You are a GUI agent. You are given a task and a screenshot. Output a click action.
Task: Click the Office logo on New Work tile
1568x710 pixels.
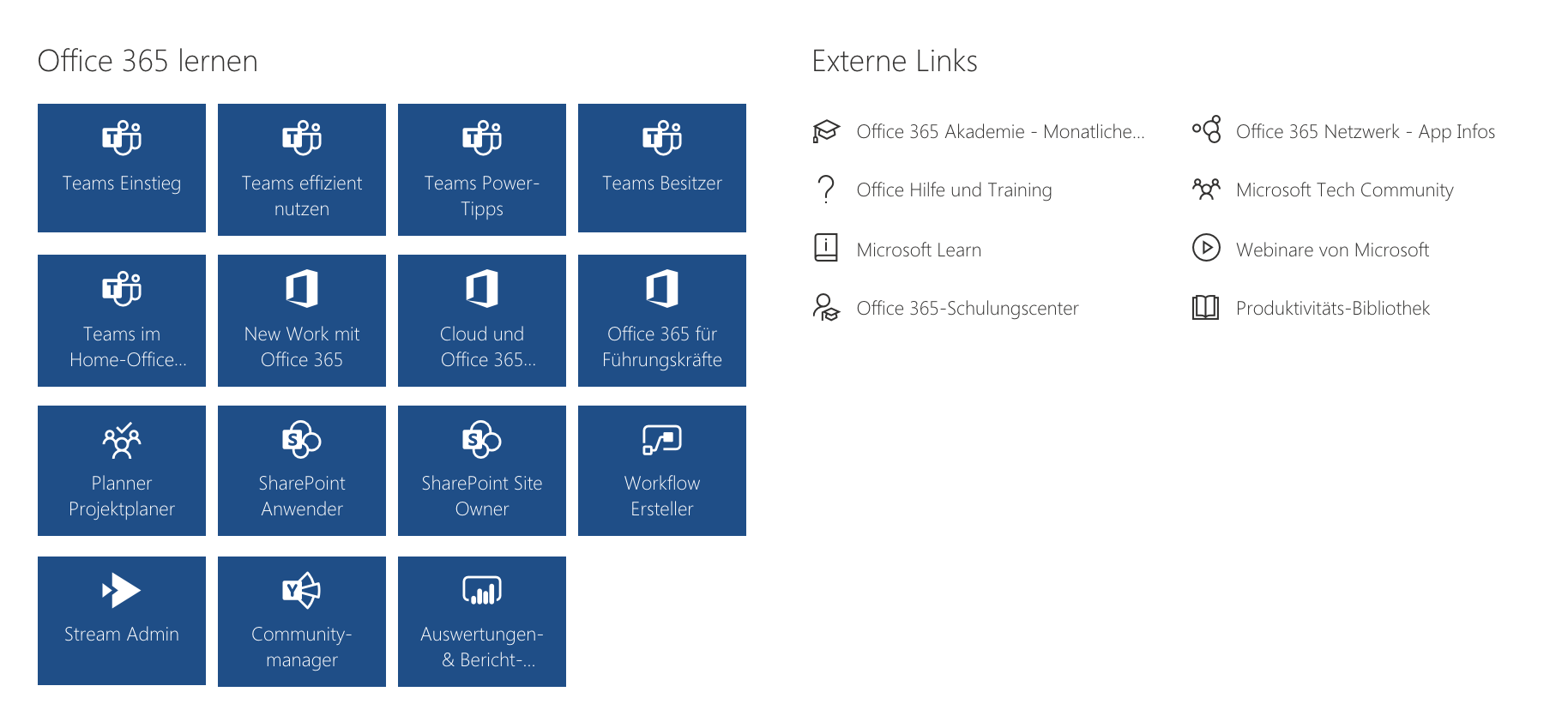point(302,288)
